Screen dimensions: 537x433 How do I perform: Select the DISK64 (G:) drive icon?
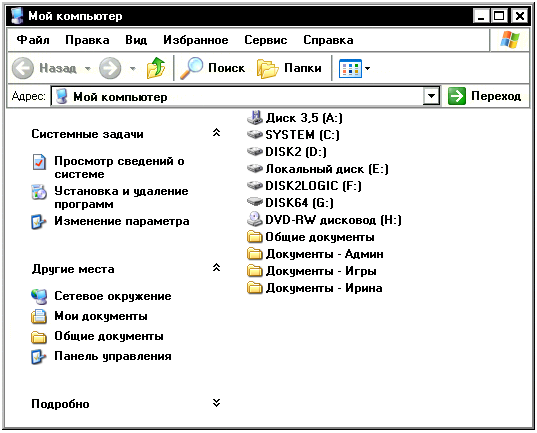[255, 202]
